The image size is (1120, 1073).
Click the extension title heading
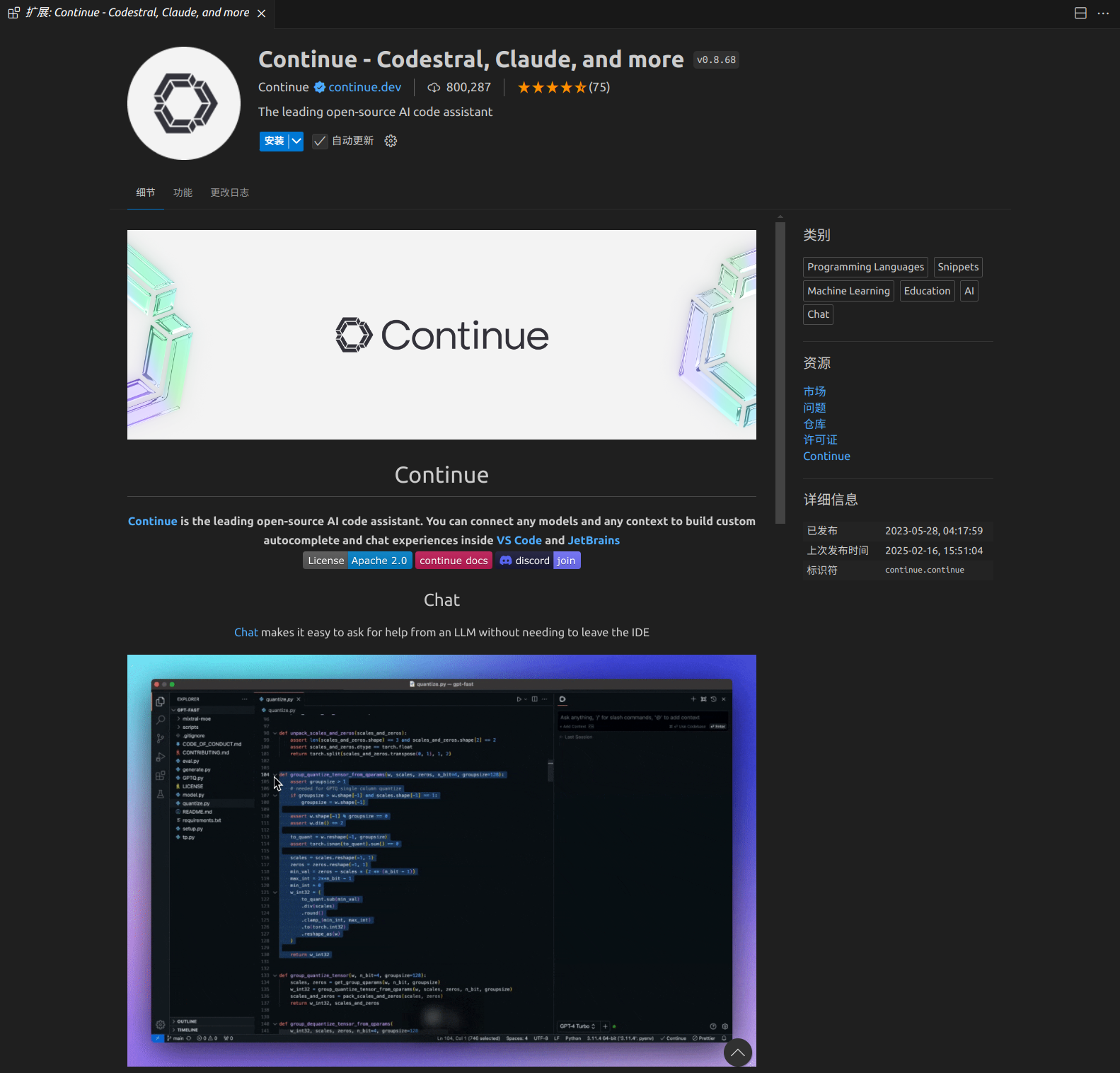pyautogui.click(x=470, y=59)
